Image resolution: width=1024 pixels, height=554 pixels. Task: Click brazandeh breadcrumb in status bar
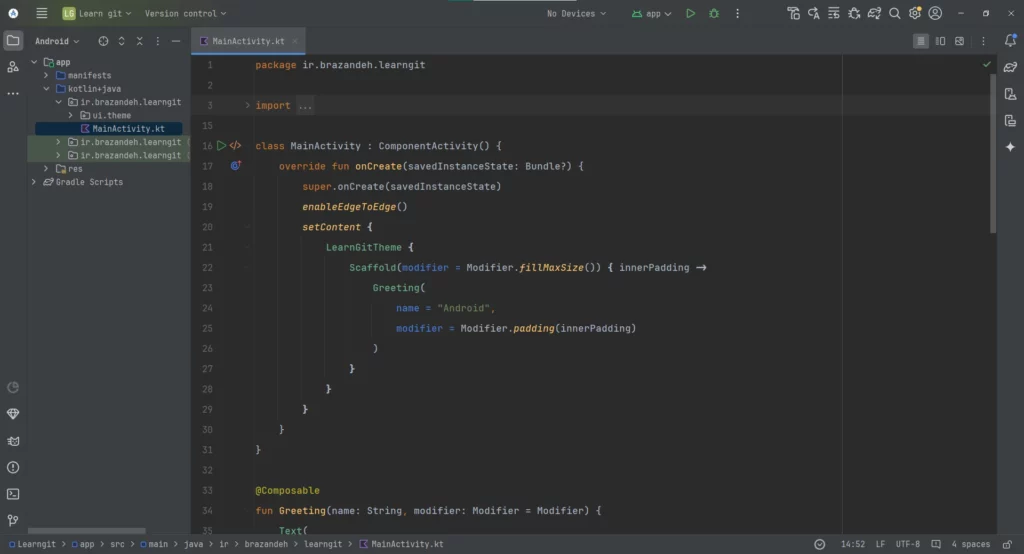pyautogui.click(x=266, y=544)
